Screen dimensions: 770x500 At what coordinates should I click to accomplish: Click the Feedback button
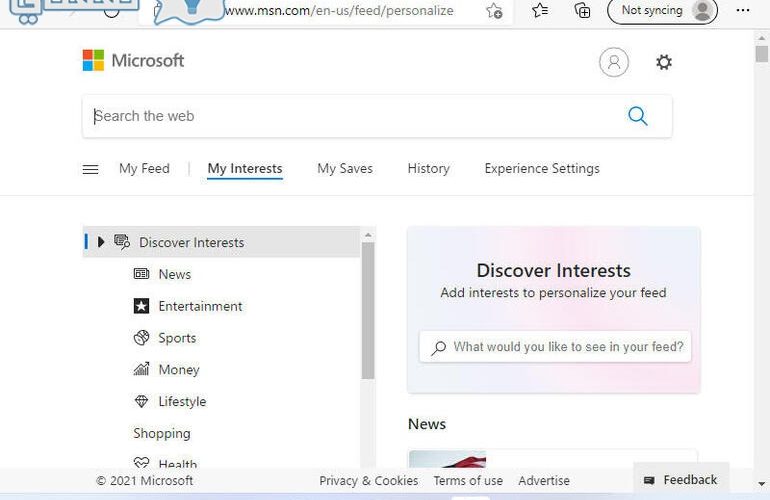pyautogui.click(x=681, y=480)
